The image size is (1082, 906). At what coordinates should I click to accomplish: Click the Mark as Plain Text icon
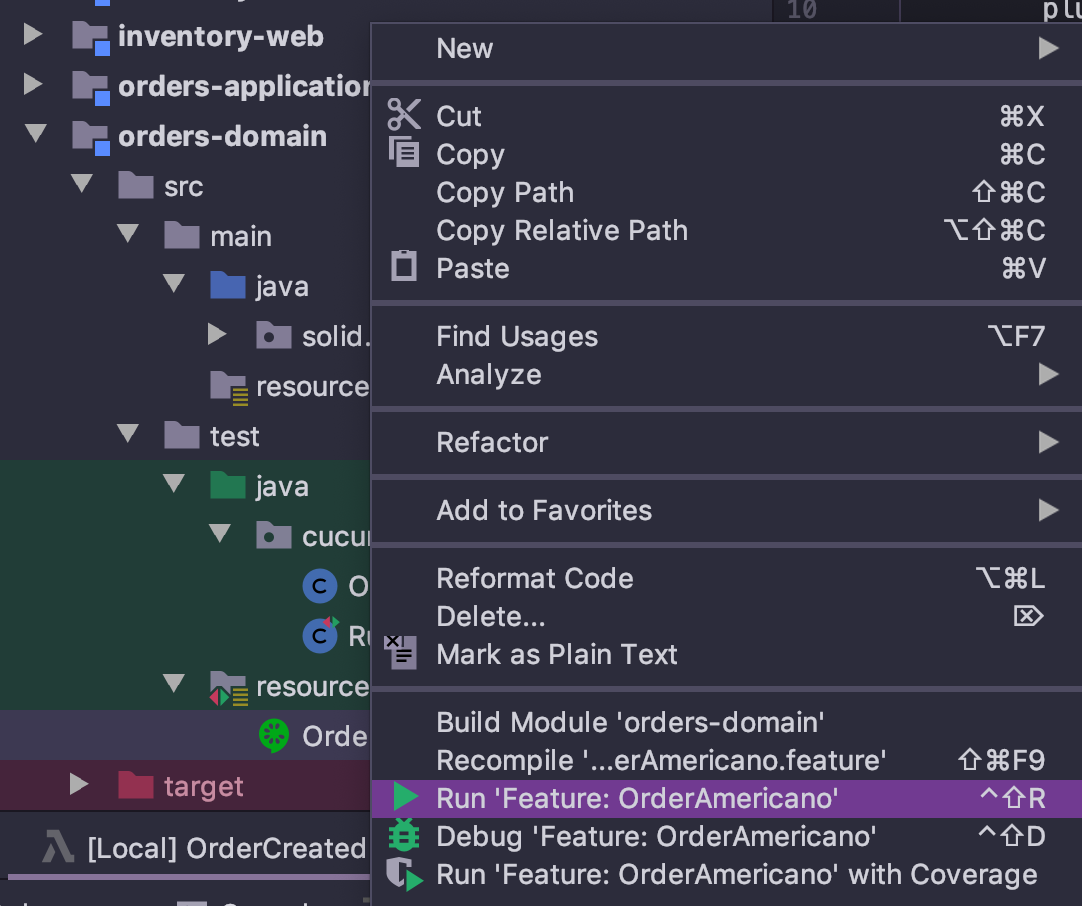click(401, 651)
